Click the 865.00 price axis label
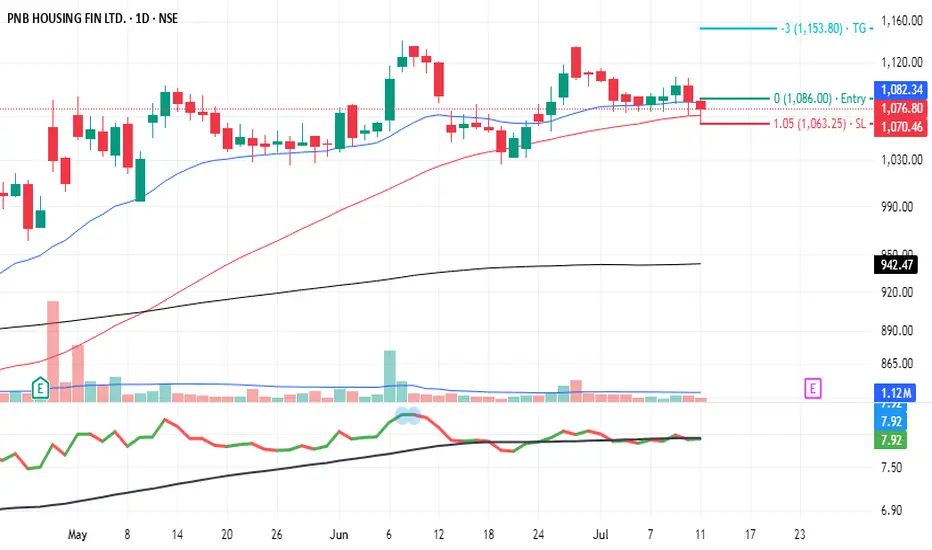This screenshot has width=932, height=550. coord(897,363)
